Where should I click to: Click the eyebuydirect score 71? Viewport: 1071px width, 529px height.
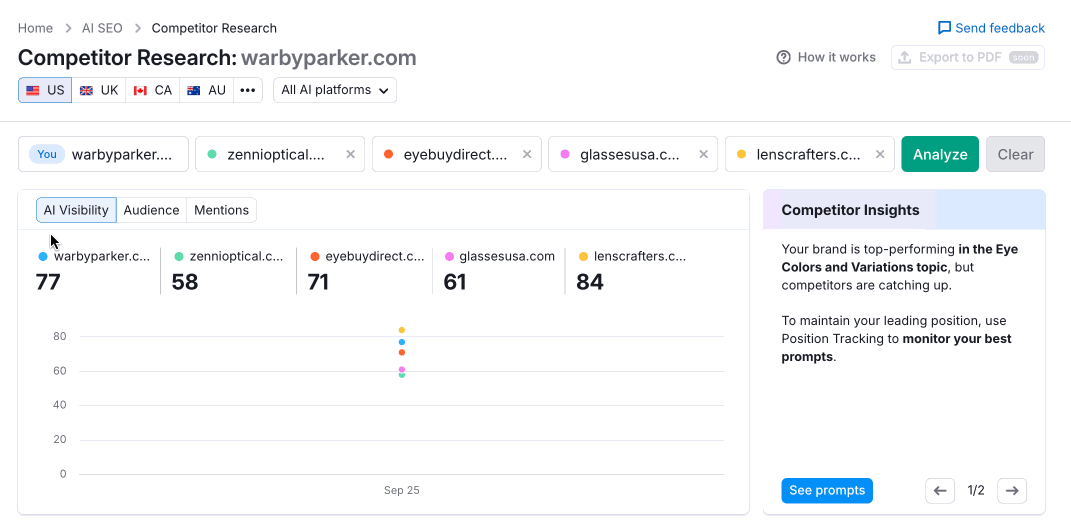(318, 282)
